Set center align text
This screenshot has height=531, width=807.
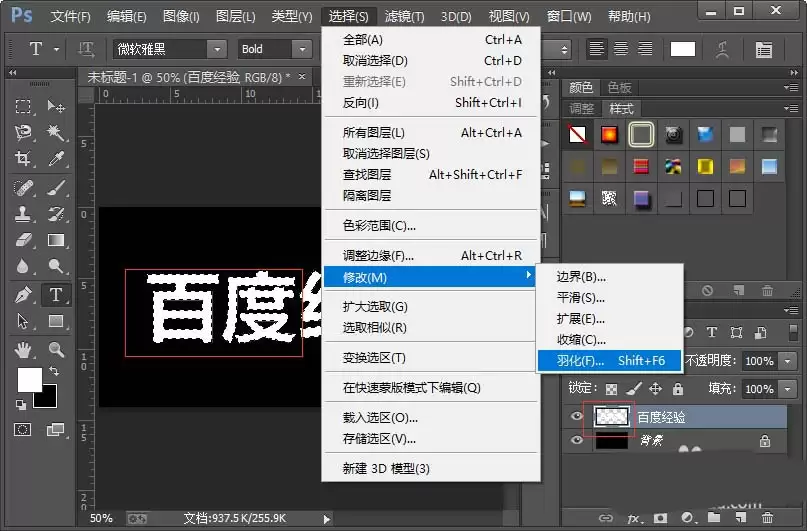(x=621, y=49)
